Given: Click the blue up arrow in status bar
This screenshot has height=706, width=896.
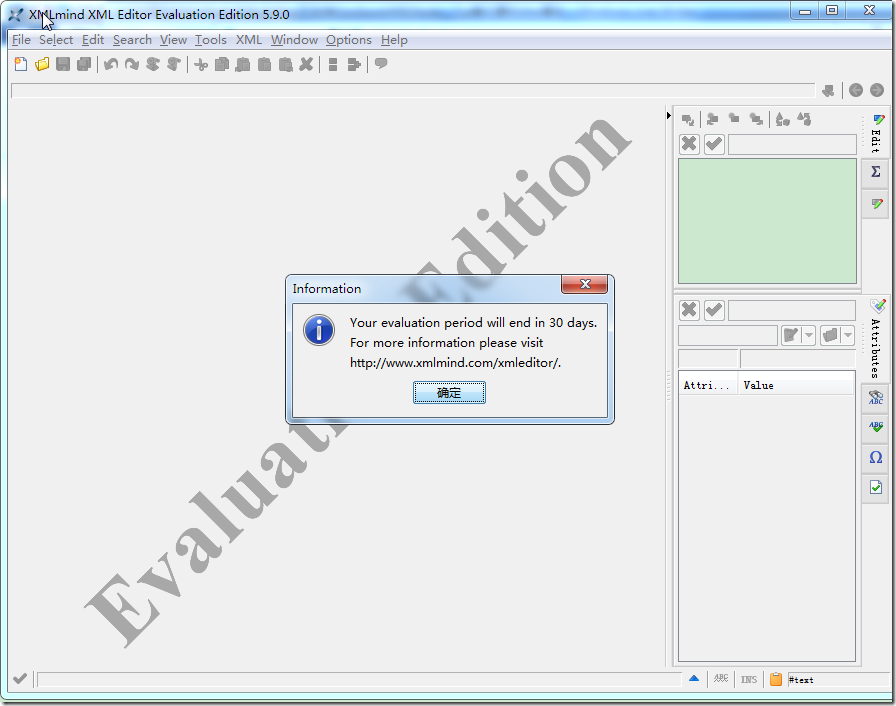Looking at the screenshot, I should [x=694, y=679].
